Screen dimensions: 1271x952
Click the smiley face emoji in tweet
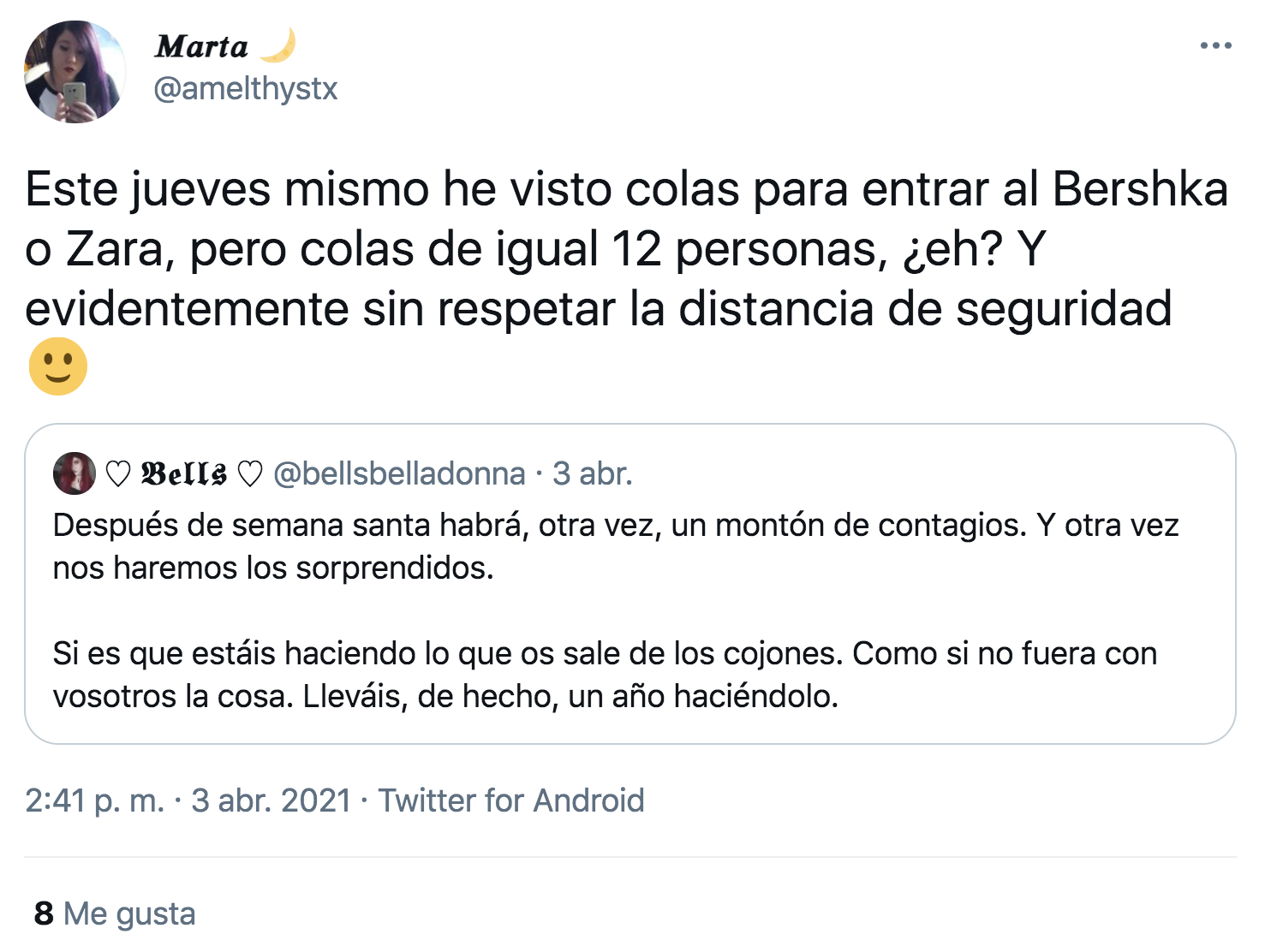(x=58, y=366)
